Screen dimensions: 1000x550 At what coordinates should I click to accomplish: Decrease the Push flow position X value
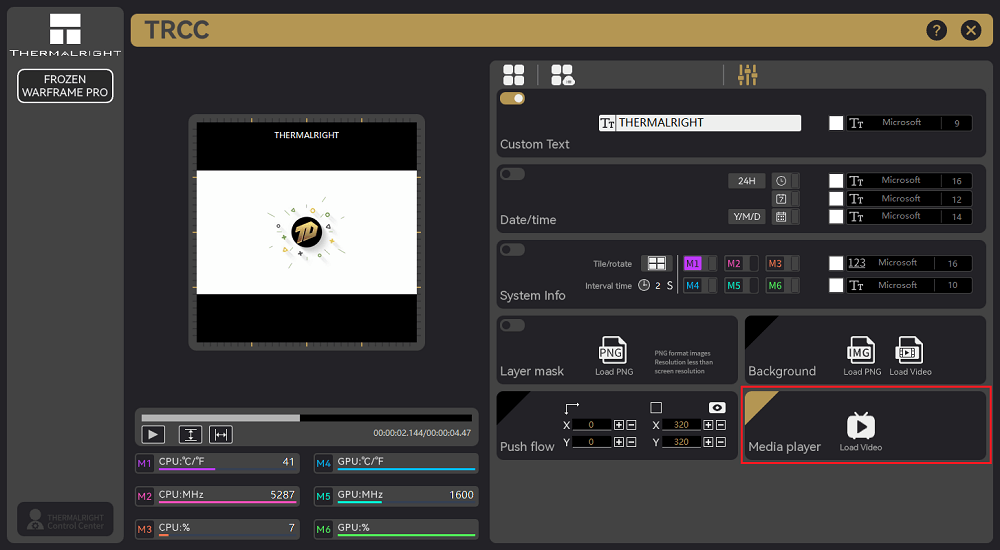tap(631, 424)
